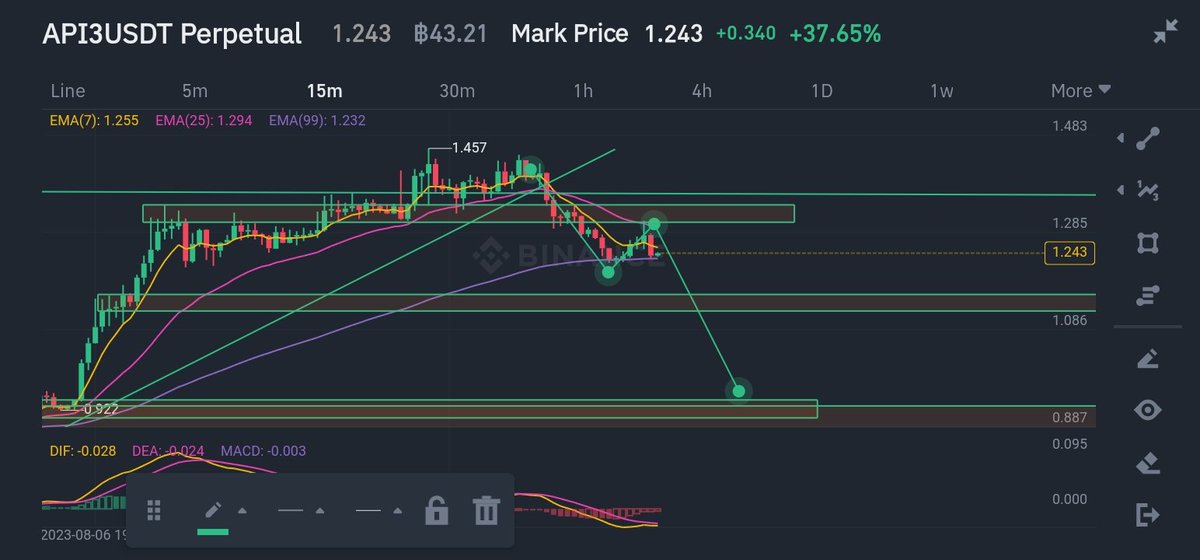Screen dimensions: 1200x560
Task: Click the current price tag 1.243 on axis
Action: (1069, 253)
